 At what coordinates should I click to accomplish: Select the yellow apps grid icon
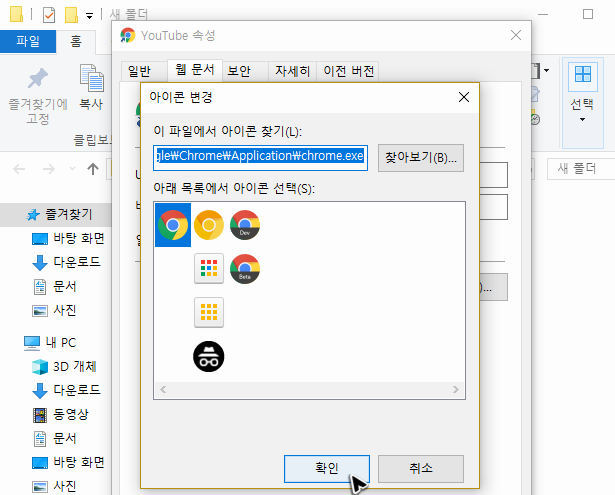point(209,313)
